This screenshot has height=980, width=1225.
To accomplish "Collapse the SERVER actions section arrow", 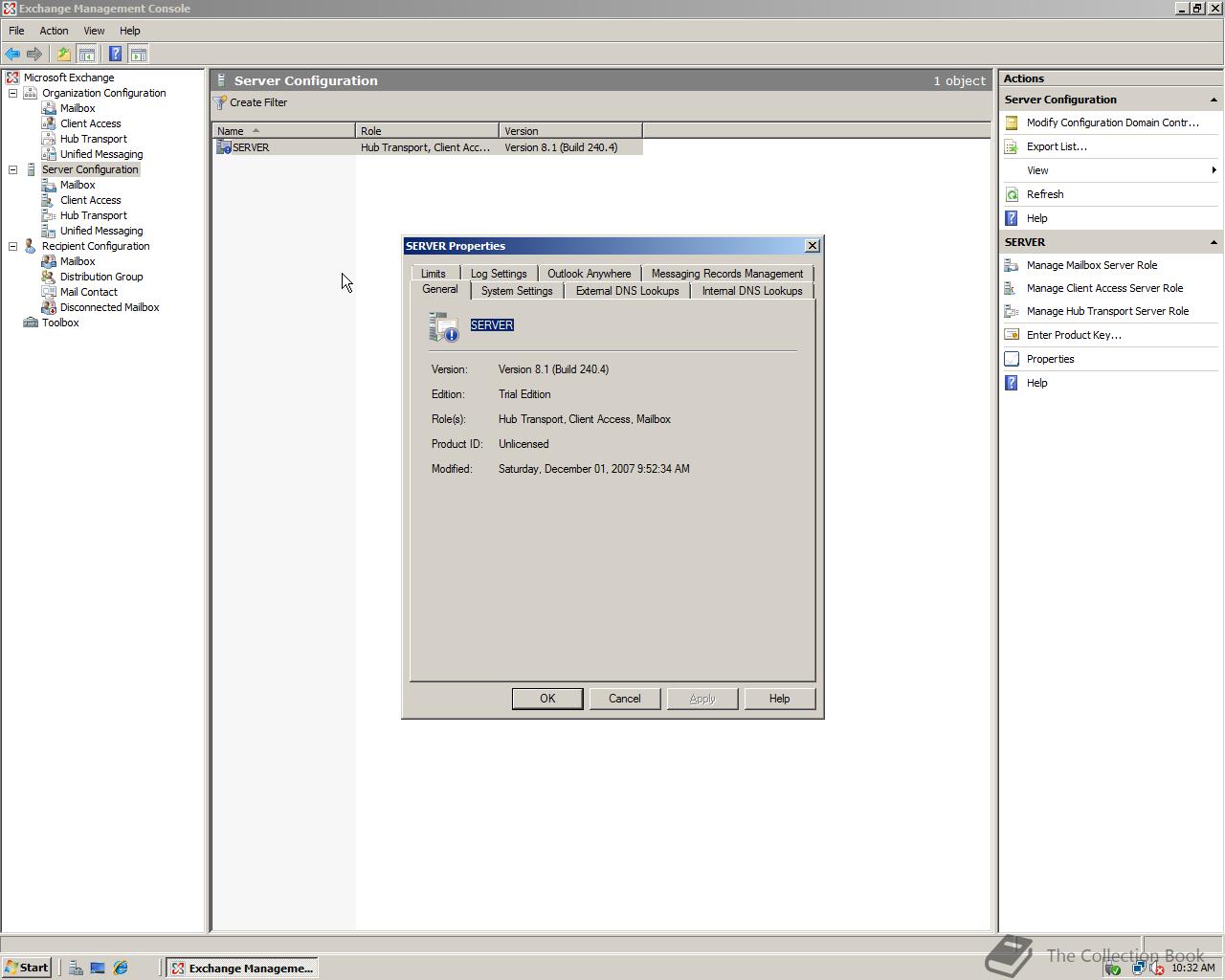I will point(1214,242).
